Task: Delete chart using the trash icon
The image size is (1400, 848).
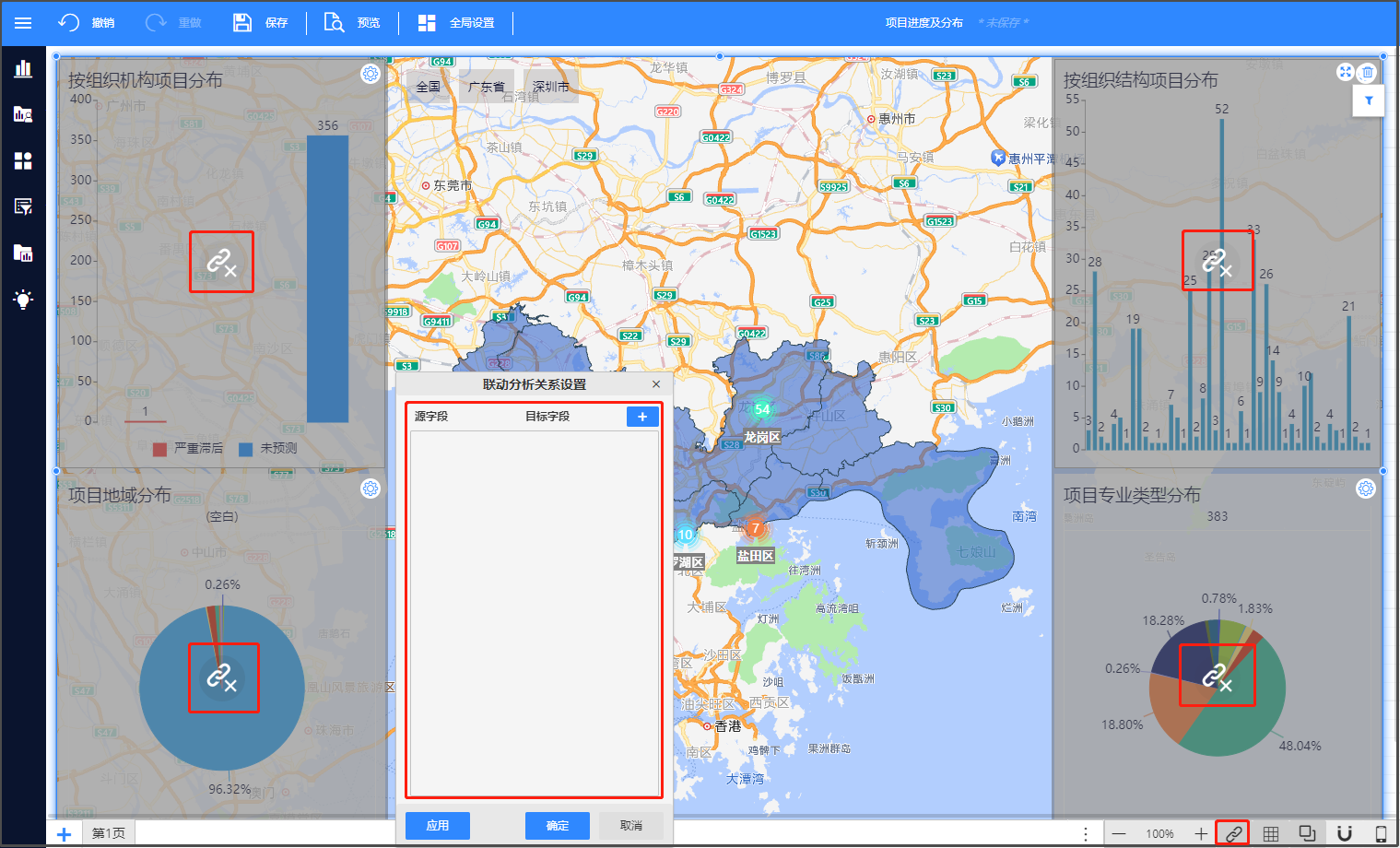Action: (x=1368, y=72)
